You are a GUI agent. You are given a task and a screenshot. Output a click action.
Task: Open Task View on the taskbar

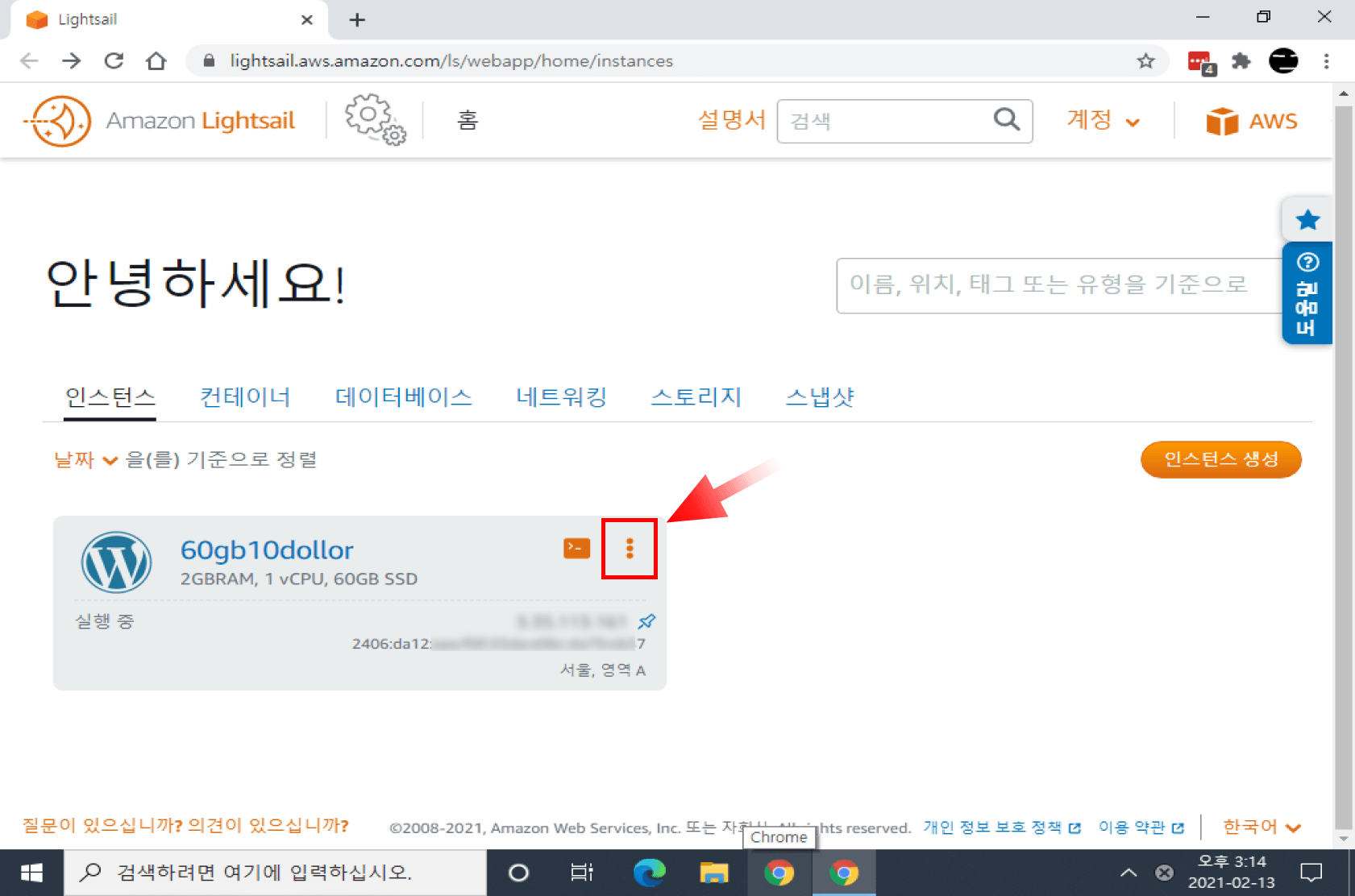582,873
